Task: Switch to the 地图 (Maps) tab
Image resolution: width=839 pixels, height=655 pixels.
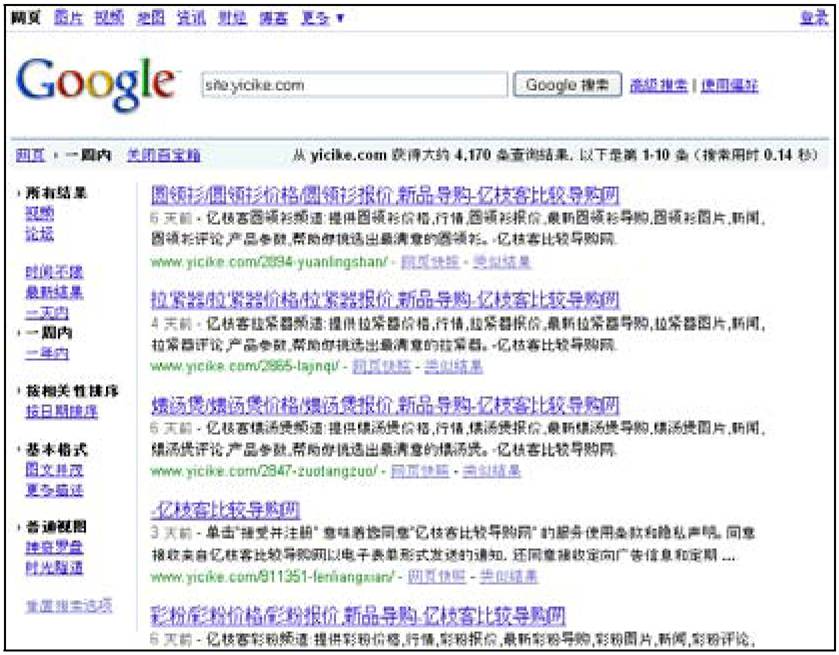Action: [x=150, y=18]
